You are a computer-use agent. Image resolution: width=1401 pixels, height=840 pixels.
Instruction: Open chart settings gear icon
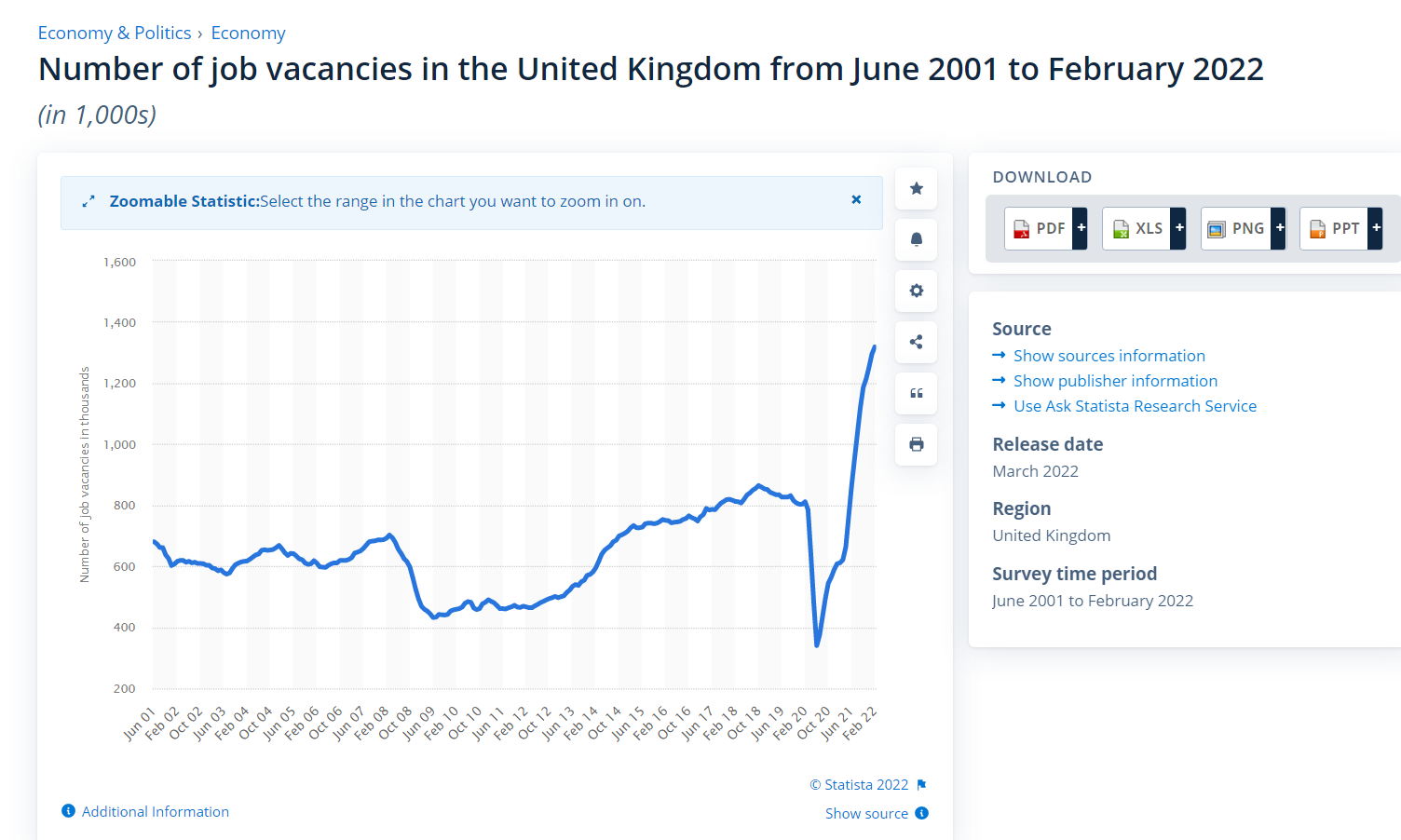click(917, 291)
